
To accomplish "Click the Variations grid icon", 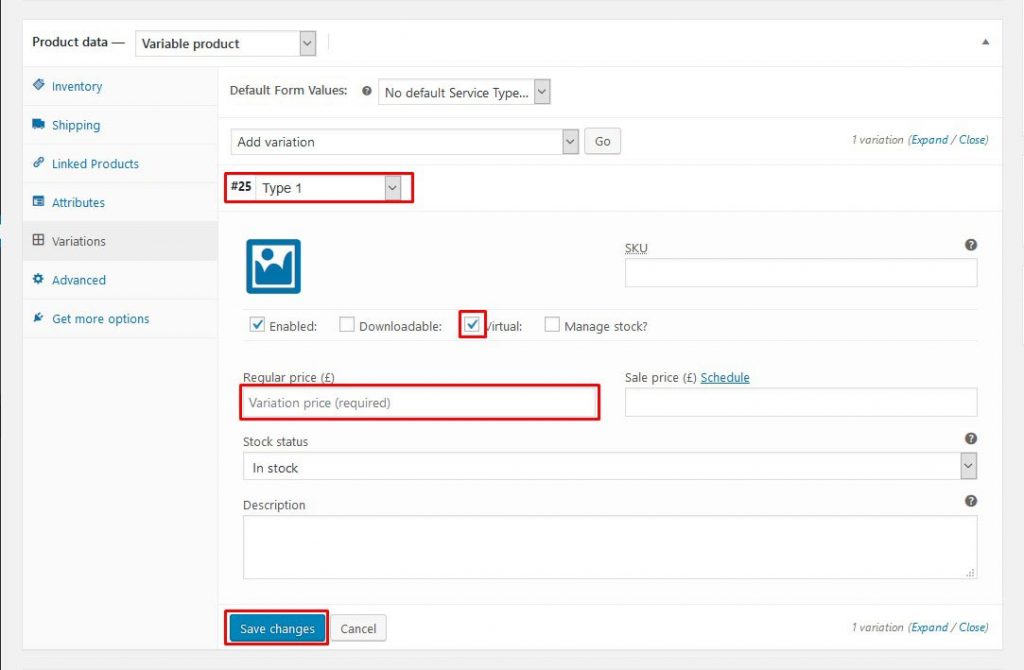I will (40, 241).
